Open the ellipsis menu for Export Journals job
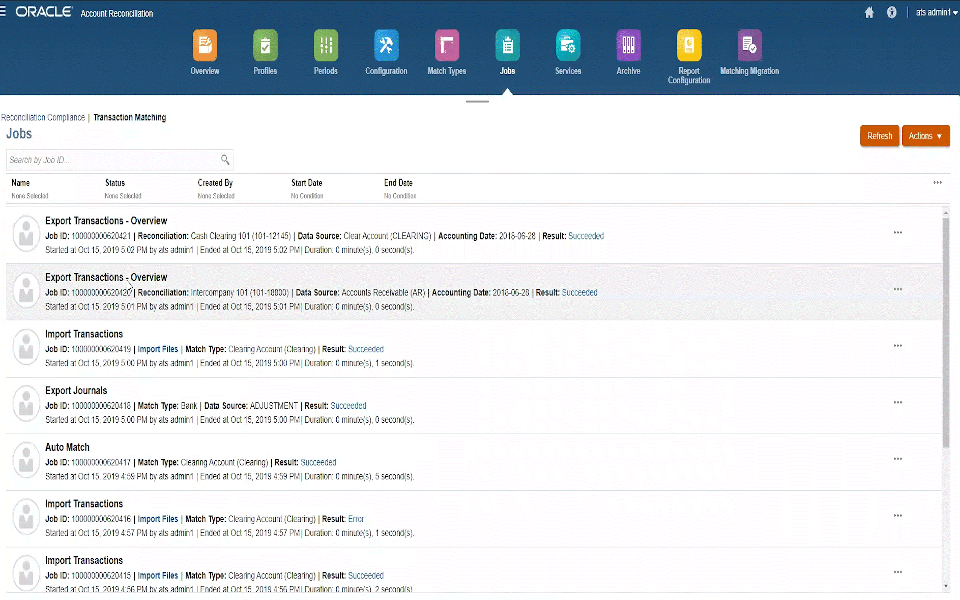This screenshot has height=600, width=960. point(898,402)
